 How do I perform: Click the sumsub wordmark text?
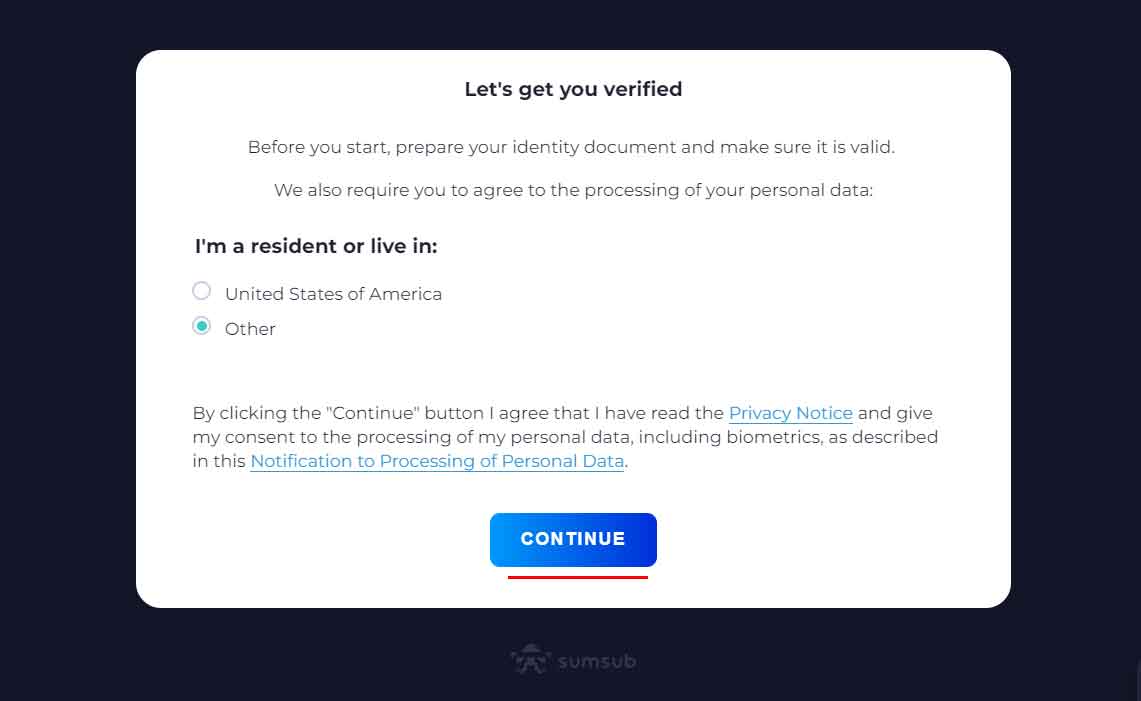597,661
